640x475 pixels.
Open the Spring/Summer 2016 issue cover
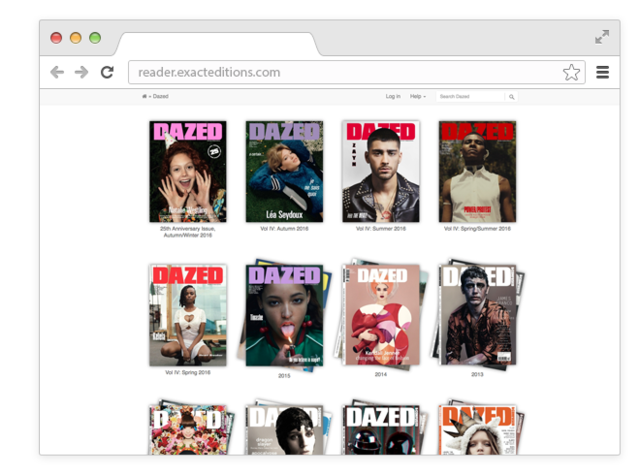[477, 171]
